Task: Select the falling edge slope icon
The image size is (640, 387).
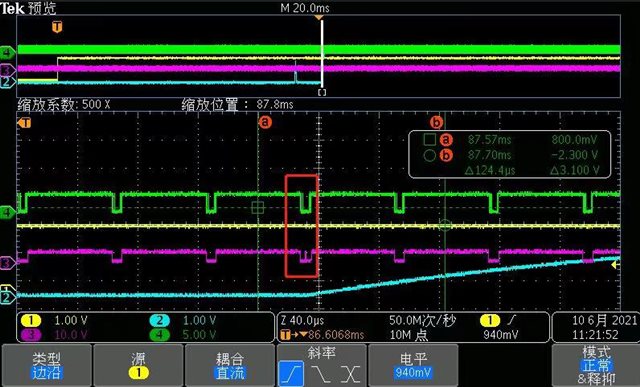Action: click(321, 374)
